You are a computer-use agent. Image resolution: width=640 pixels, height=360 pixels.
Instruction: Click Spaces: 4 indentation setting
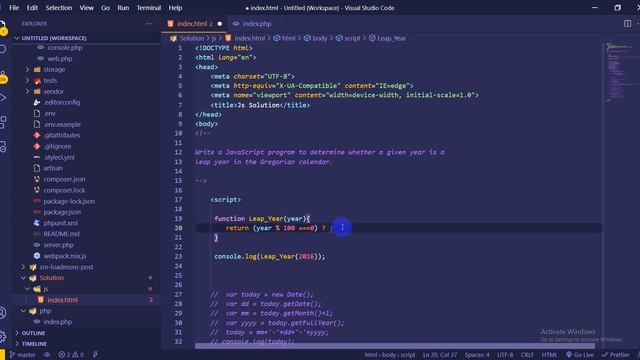pos(477,355)
